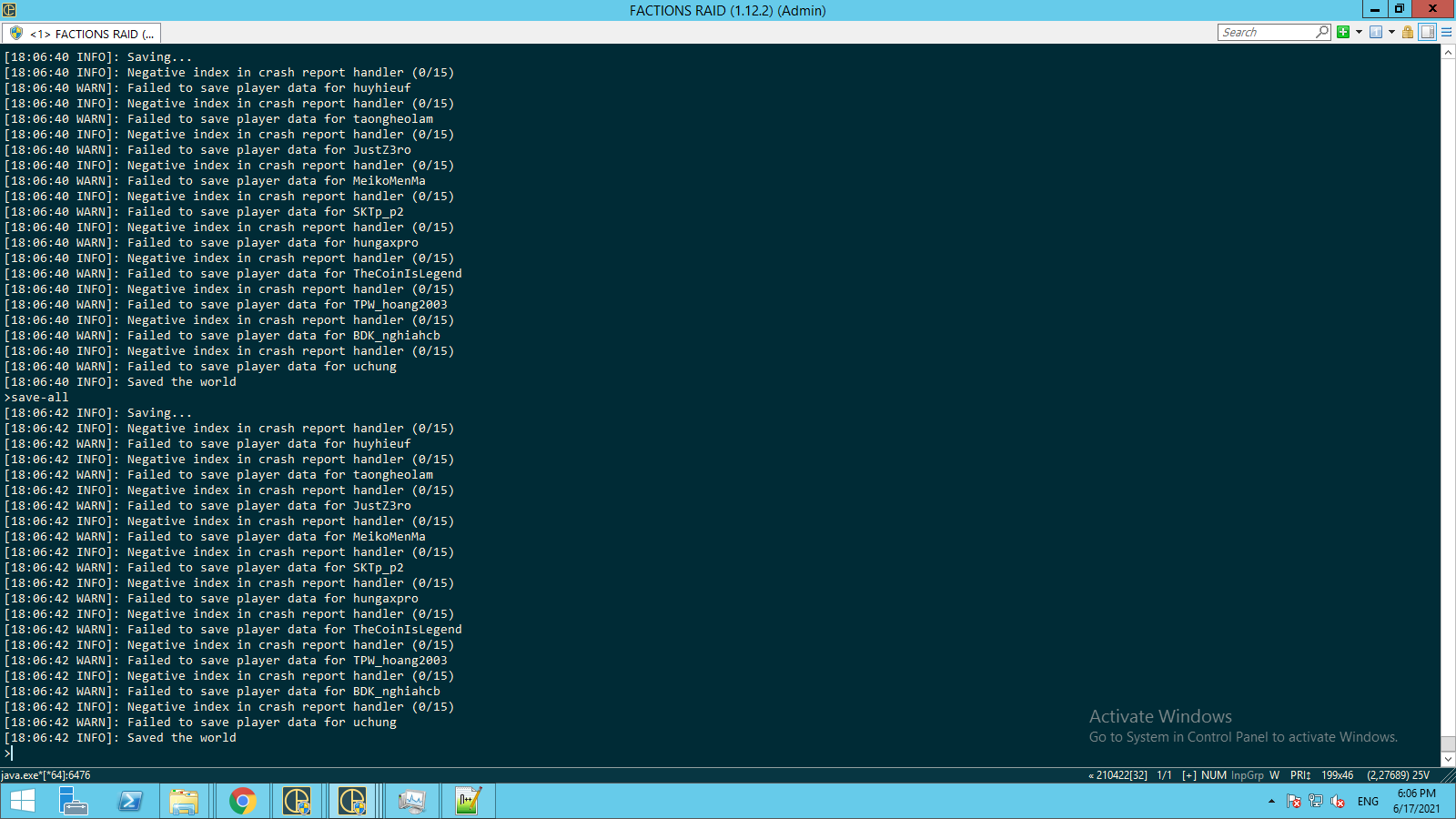The image size is (1456, 819).
Task: Select the FACTIONS RAID console tab
Action: (81, 34)
